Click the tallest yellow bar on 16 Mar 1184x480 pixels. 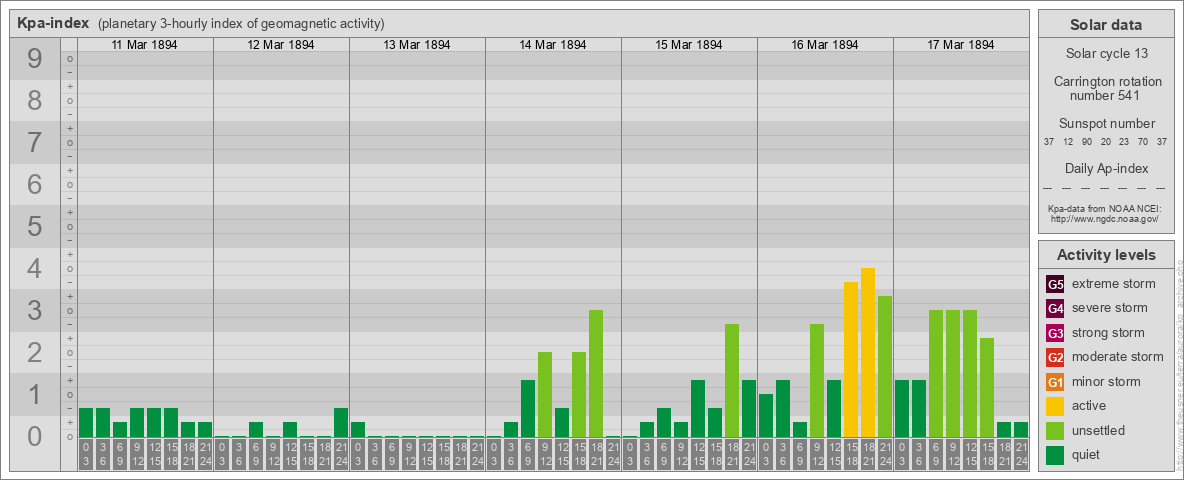point(868,352)
